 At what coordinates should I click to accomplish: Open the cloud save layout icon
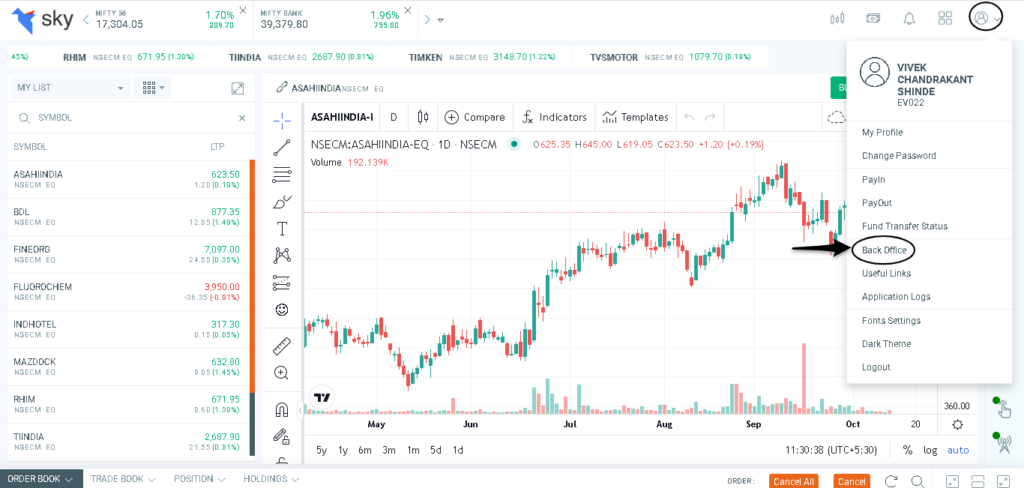click(835, 118)
